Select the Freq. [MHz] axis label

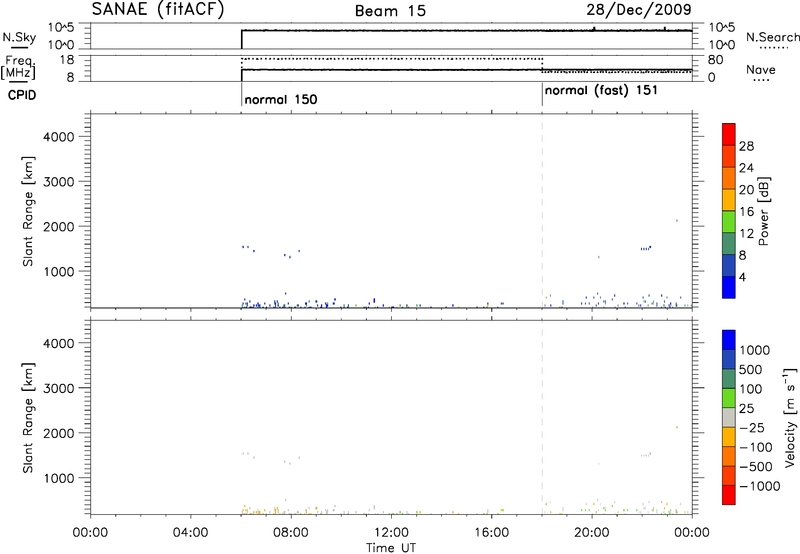coord(19,68)
